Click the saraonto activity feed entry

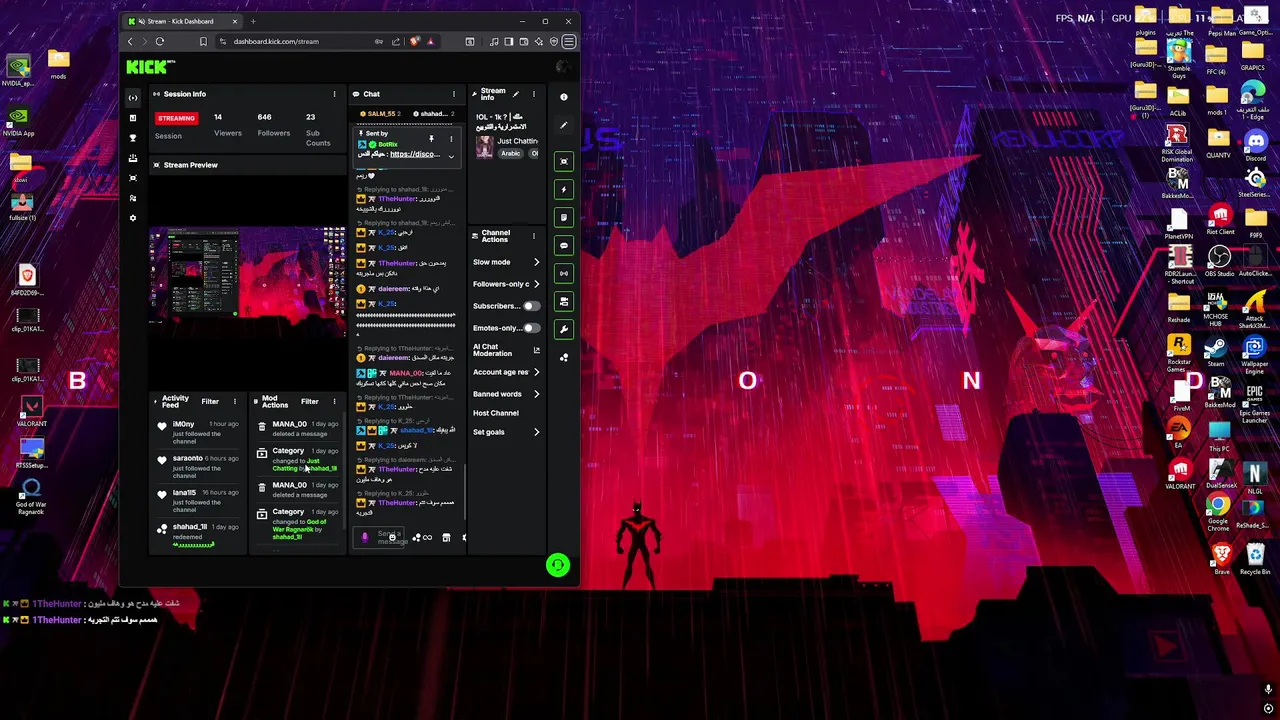tap(199, 466)
